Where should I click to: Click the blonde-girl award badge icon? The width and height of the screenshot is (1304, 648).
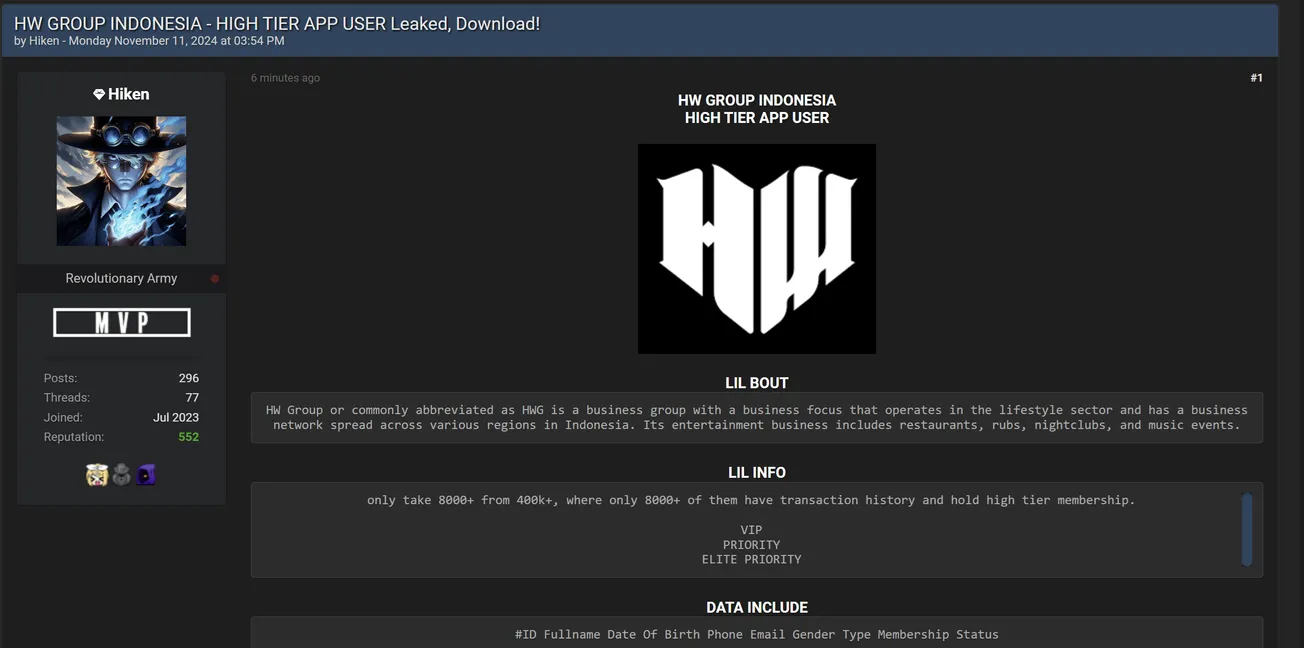96,475
